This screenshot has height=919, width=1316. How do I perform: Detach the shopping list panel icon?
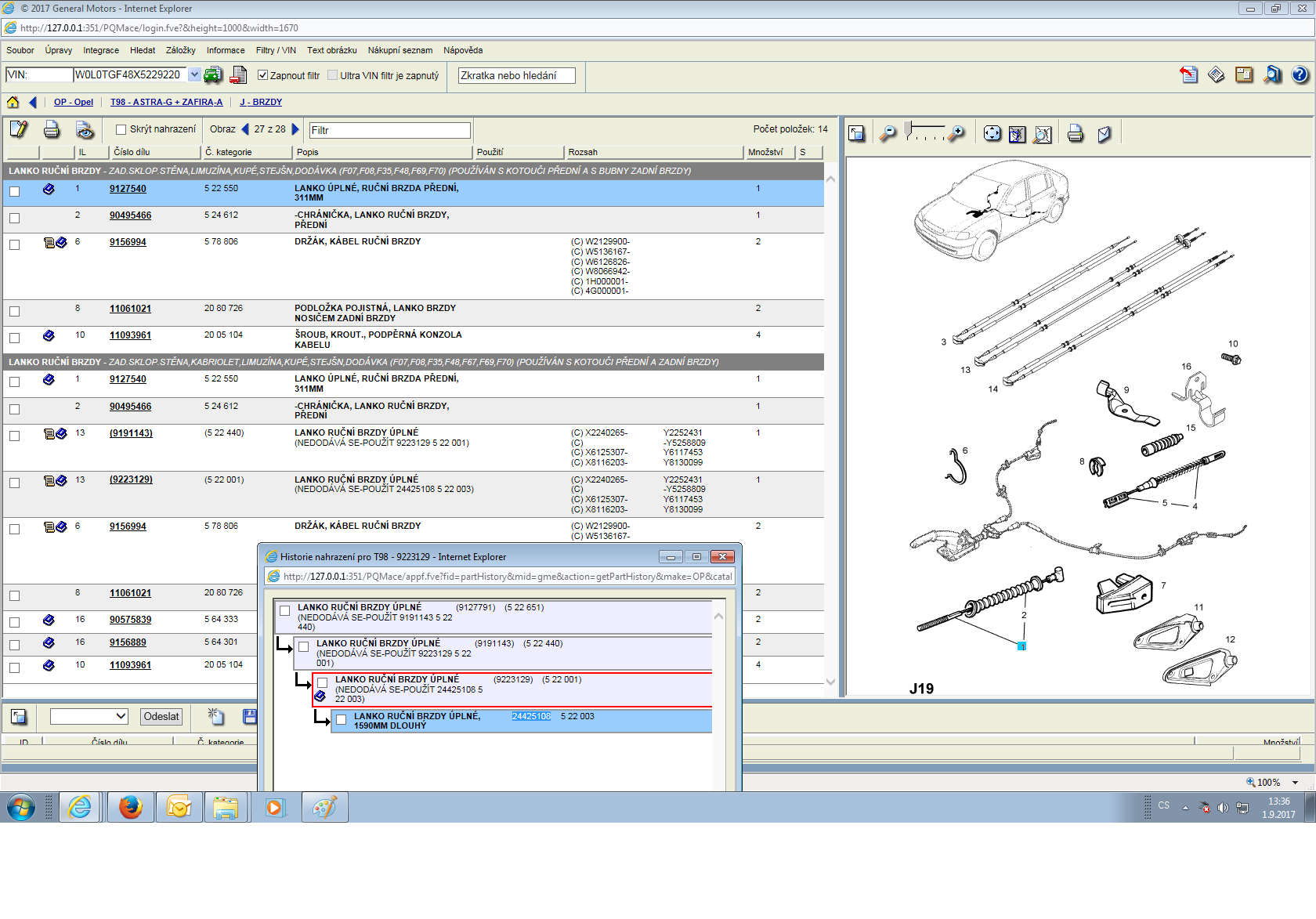19,716
